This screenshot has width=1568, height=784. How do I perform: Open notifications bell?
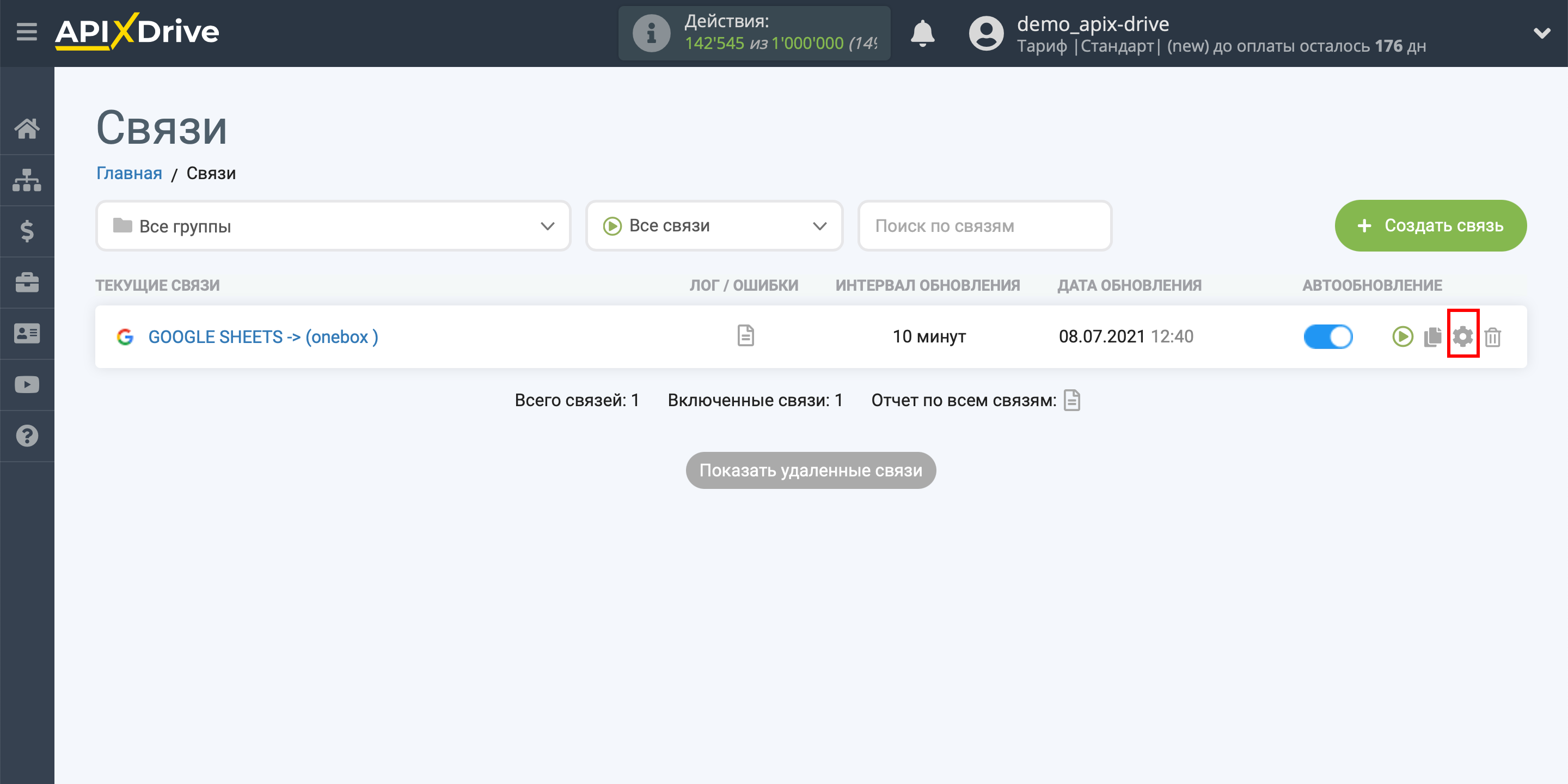pyautogui.click(x=923, y=33)
